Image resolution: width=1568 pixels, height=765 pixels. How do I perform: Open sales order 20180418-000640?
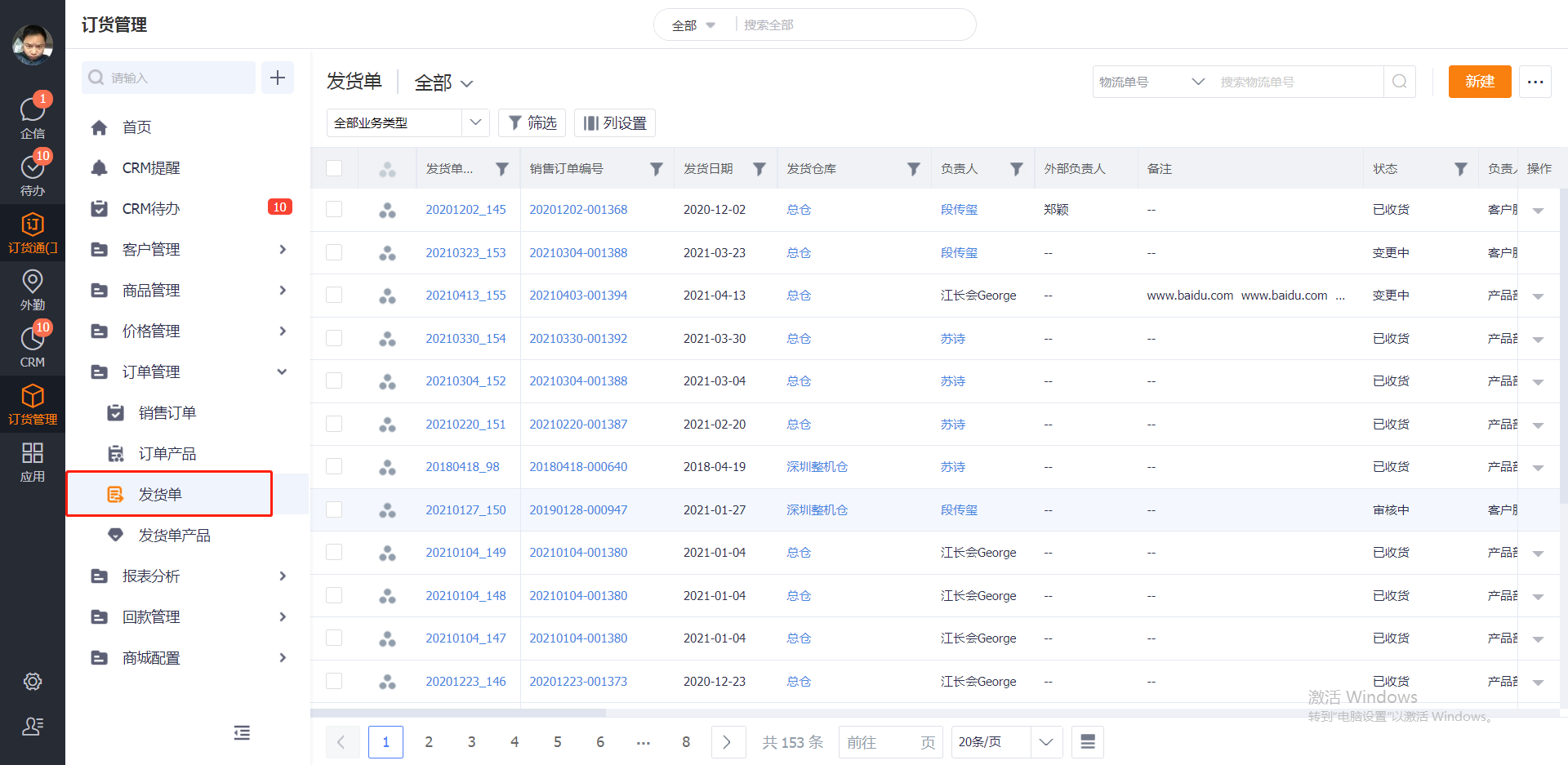[x=578, y=466]
